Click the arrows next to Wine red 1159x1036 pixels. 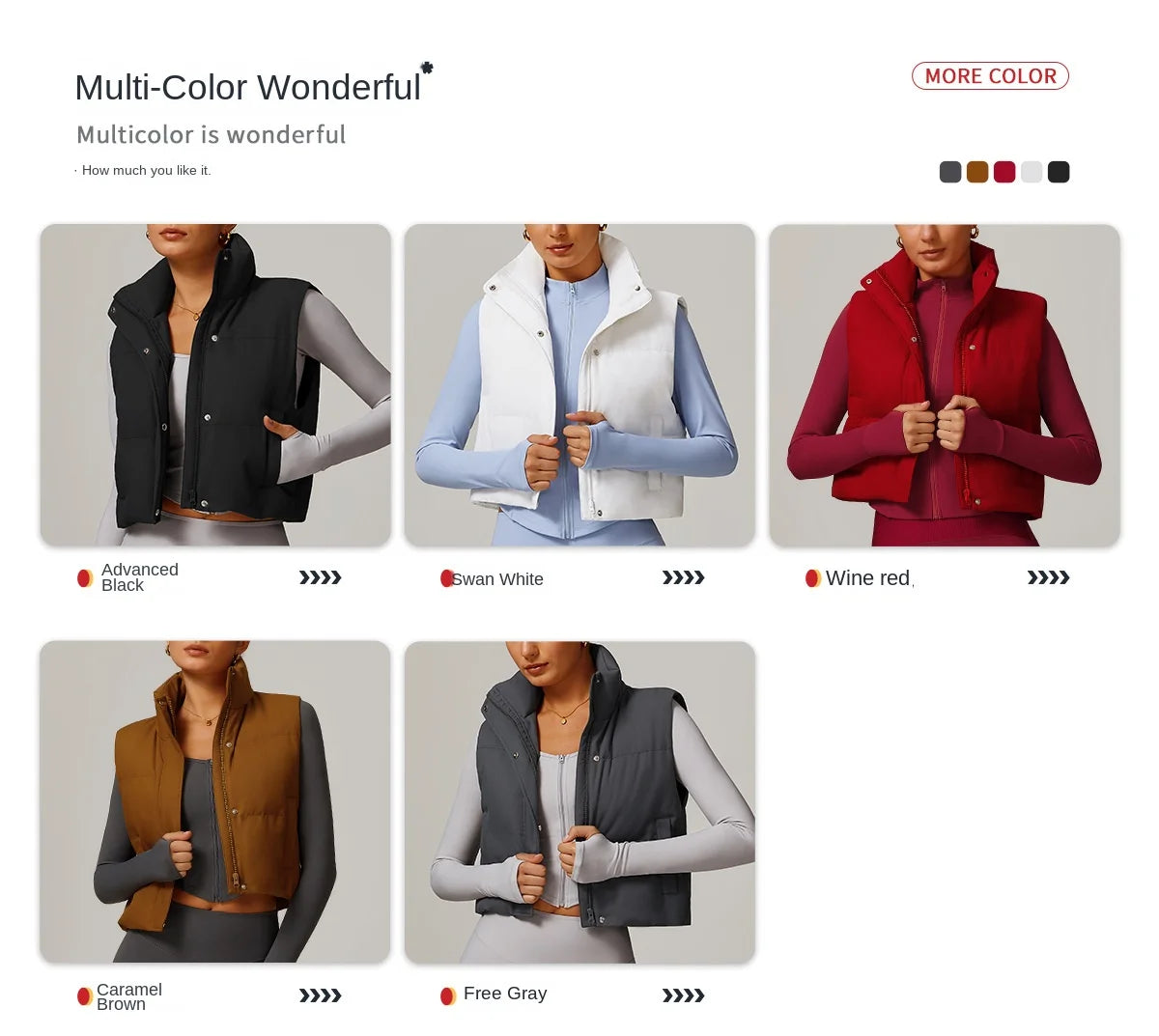point(1048,577)
